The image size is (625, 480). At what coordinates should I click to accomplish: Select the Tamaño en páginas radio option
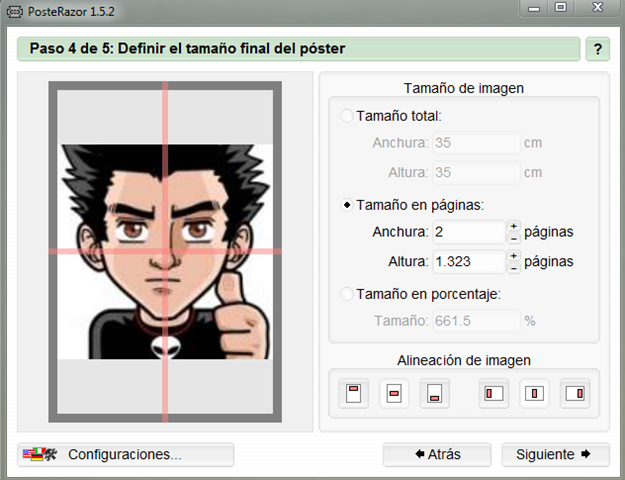[x=346, y=205]
